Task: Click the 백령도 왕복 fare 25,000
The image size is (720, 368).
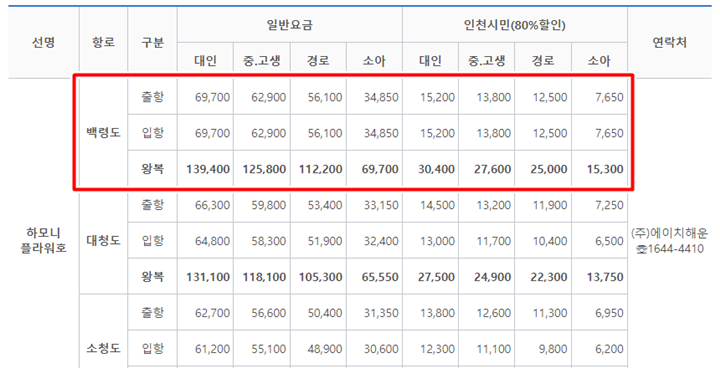Action: coord(549,169)
